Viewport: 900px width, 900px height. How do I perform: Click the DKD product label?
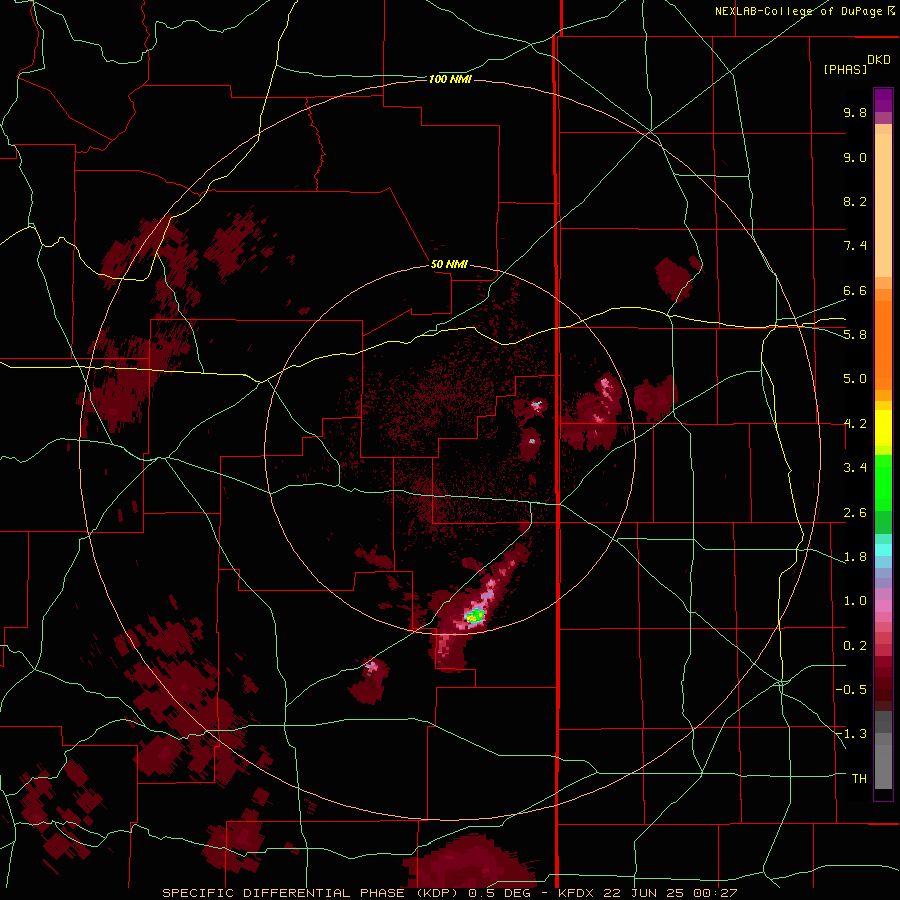[879, 60]
